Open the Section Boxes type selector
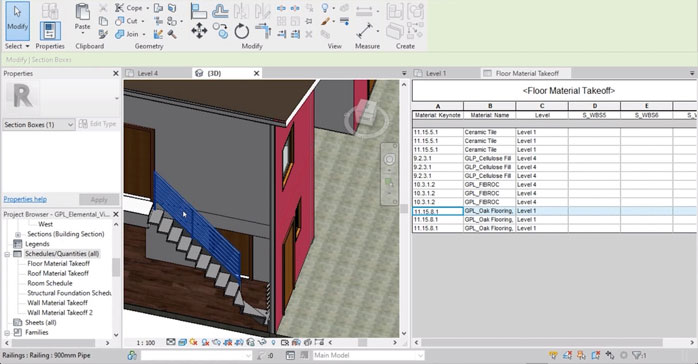Screen dimensions: 698x364 coord(39,125)
